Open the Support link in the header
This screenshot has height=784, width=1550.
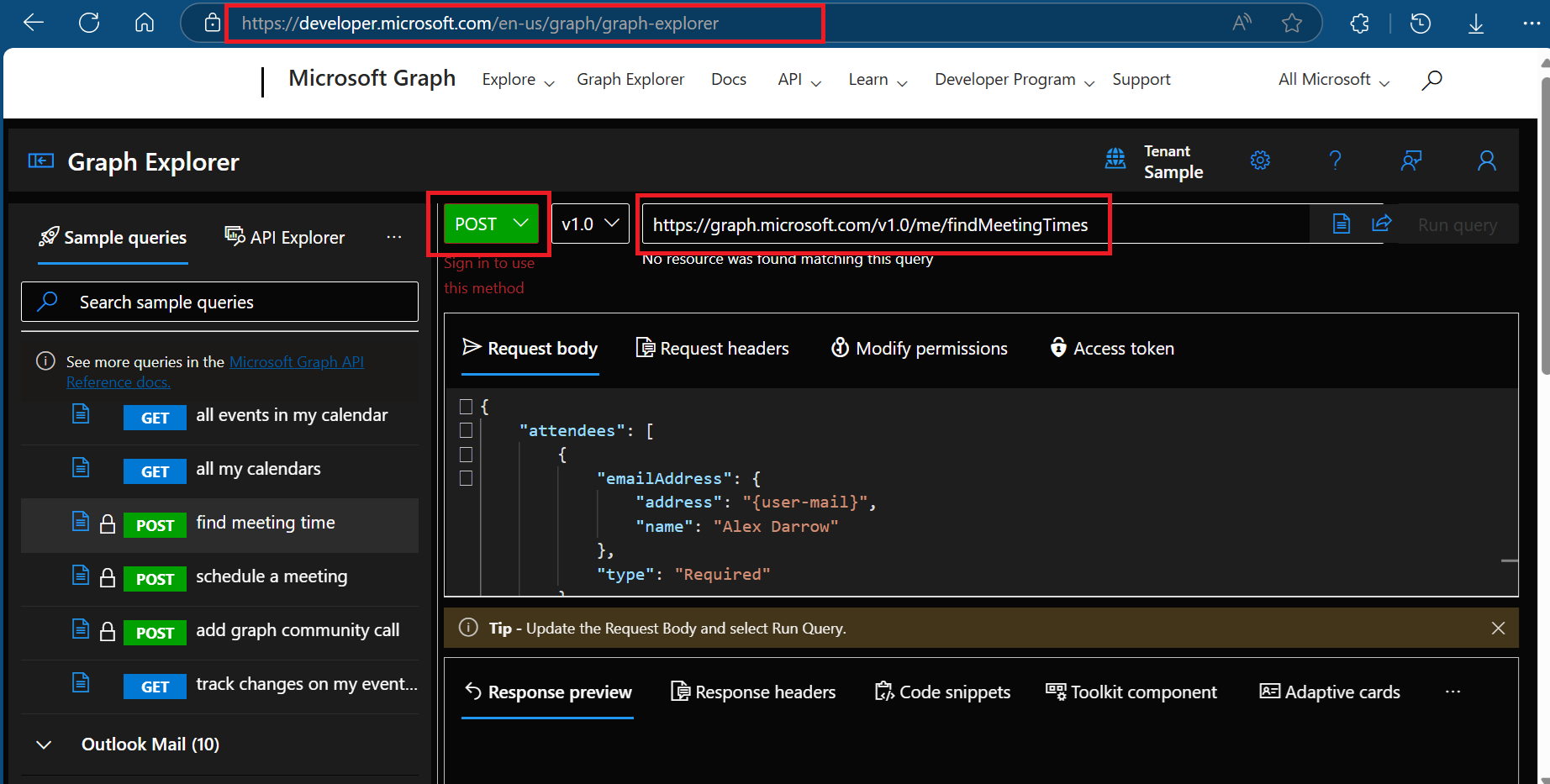coord(1141,80)
